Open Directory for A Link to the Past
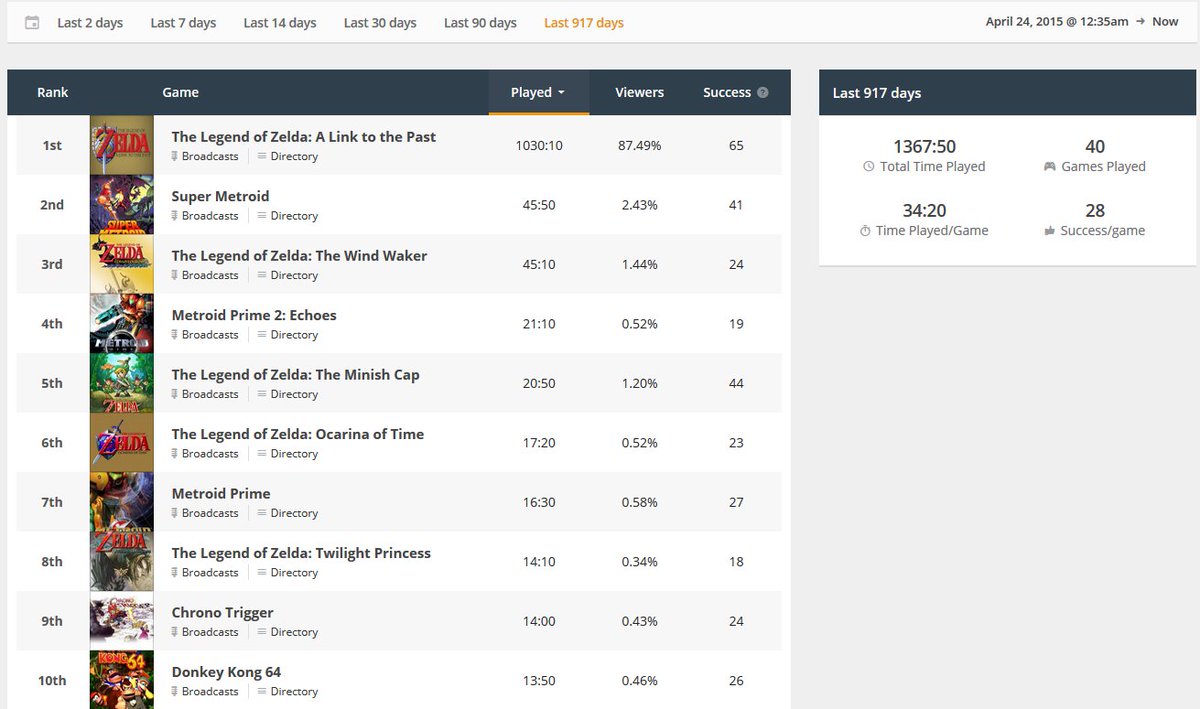Image resolution: width=1200 pixels, height=709 pixels. 287,156
